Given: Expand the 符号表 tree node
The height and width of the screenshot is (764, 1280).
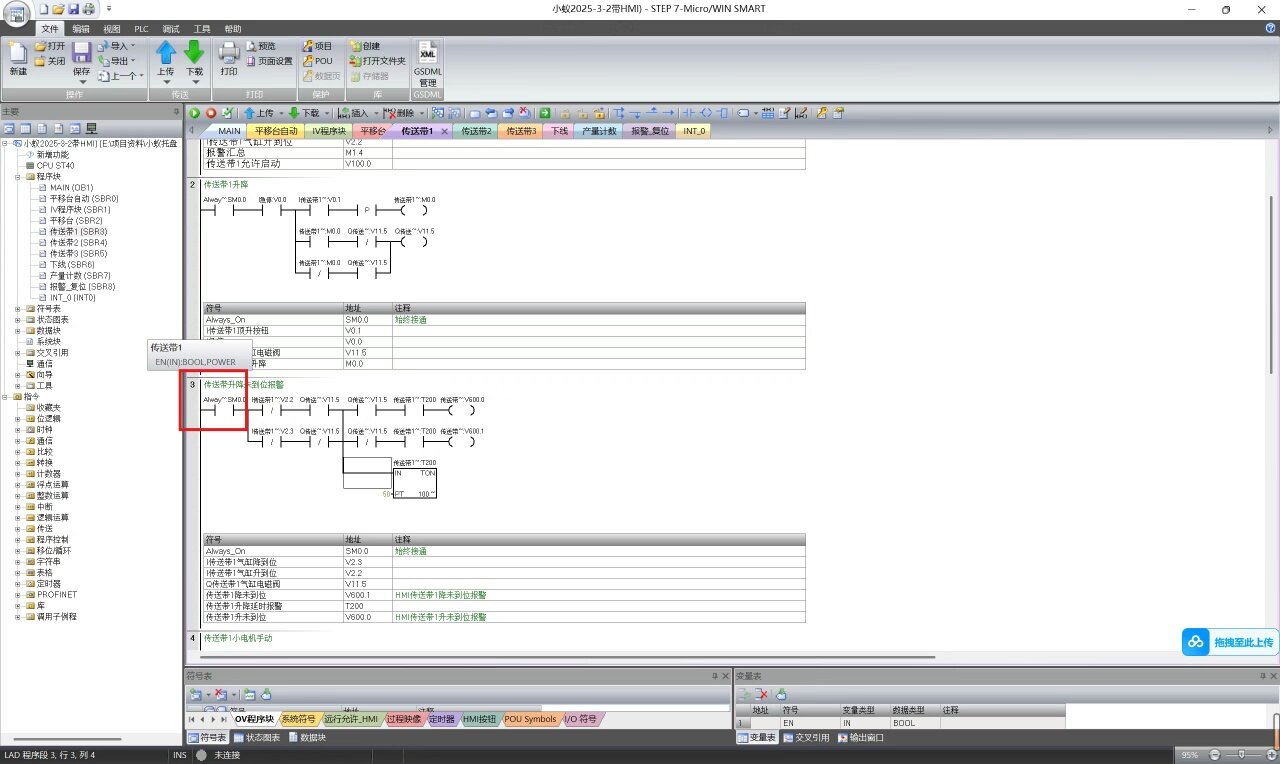Looking at the screenshot, I should click(18, 308).
